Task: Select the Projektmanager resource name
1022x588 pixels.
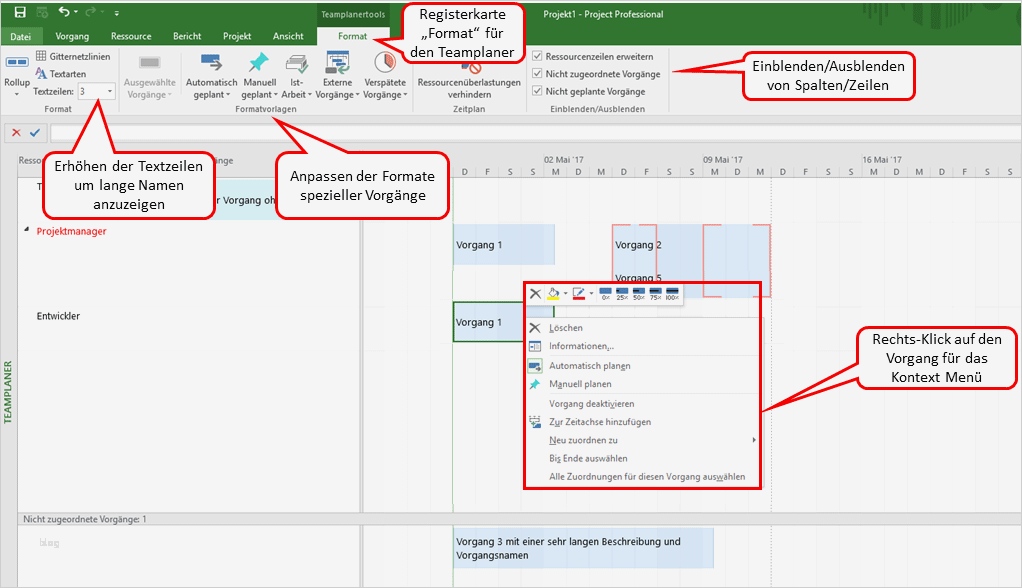Action: click(71, 231)
